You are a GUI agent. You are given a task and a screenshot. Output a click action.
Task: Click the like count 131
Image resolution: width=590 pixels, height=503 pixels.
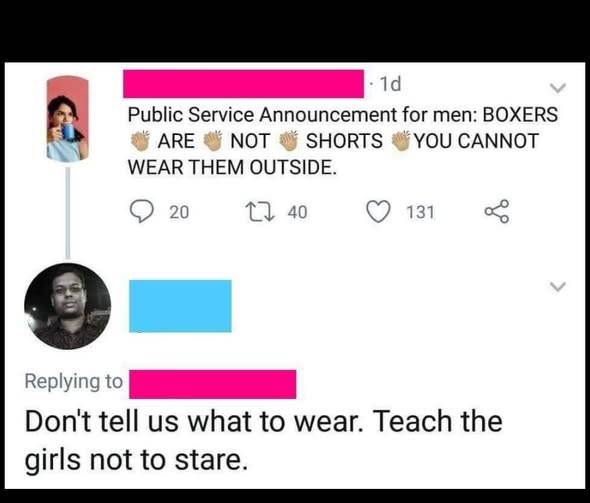[421, 212]
